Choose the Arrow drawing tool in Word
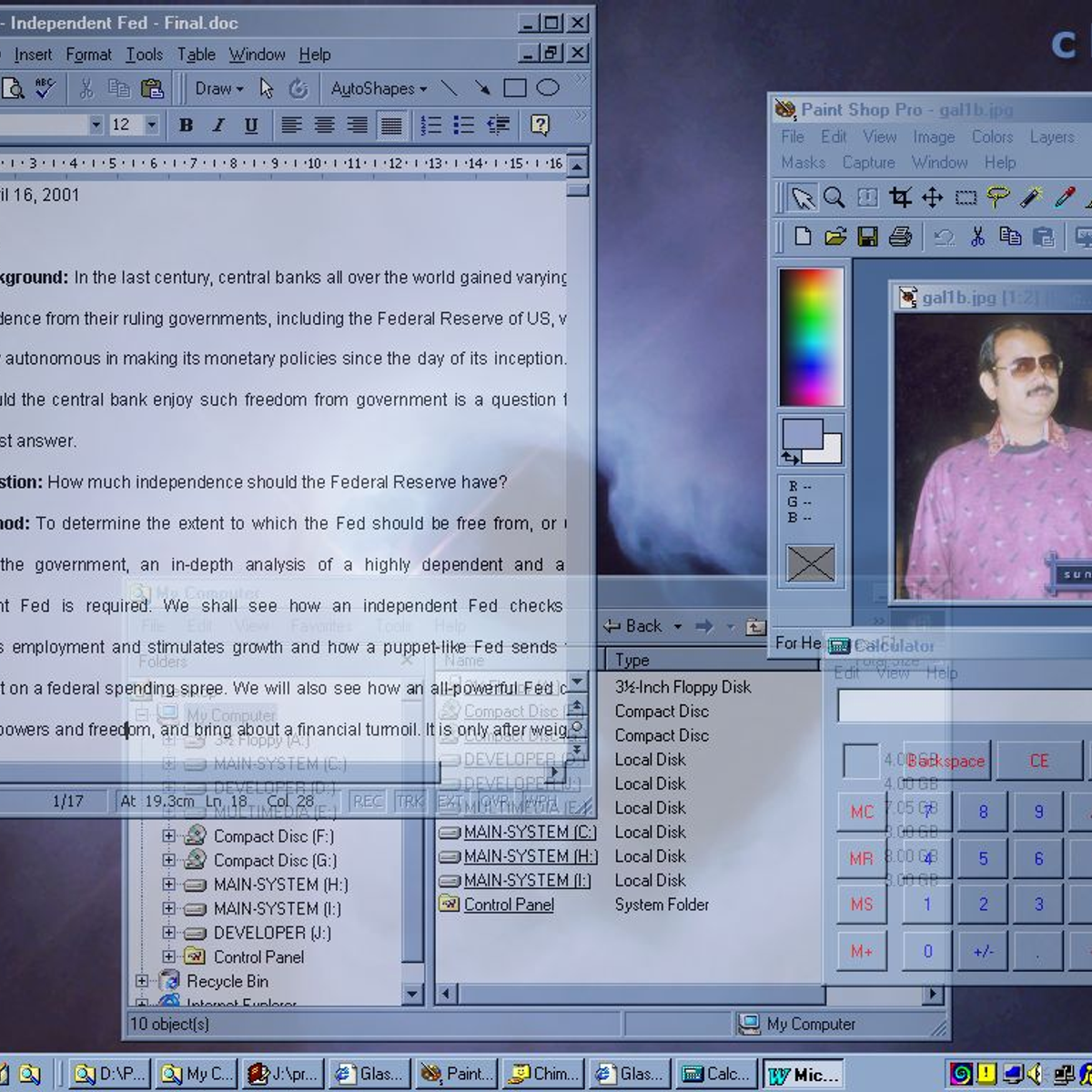This screenshot has height=1092, width=1092. click(x=482, y=88)
